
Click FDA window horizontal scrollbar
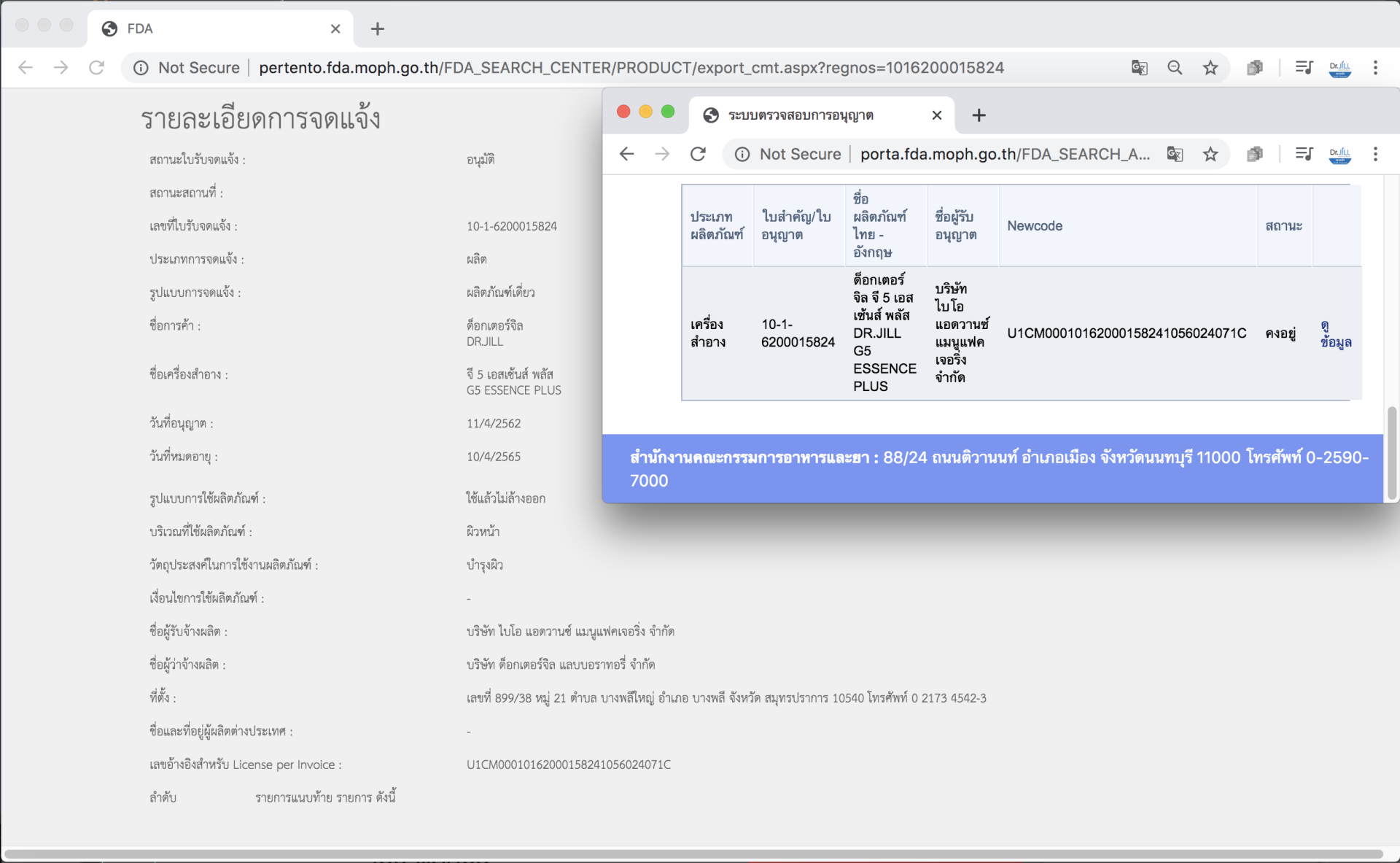693,854
